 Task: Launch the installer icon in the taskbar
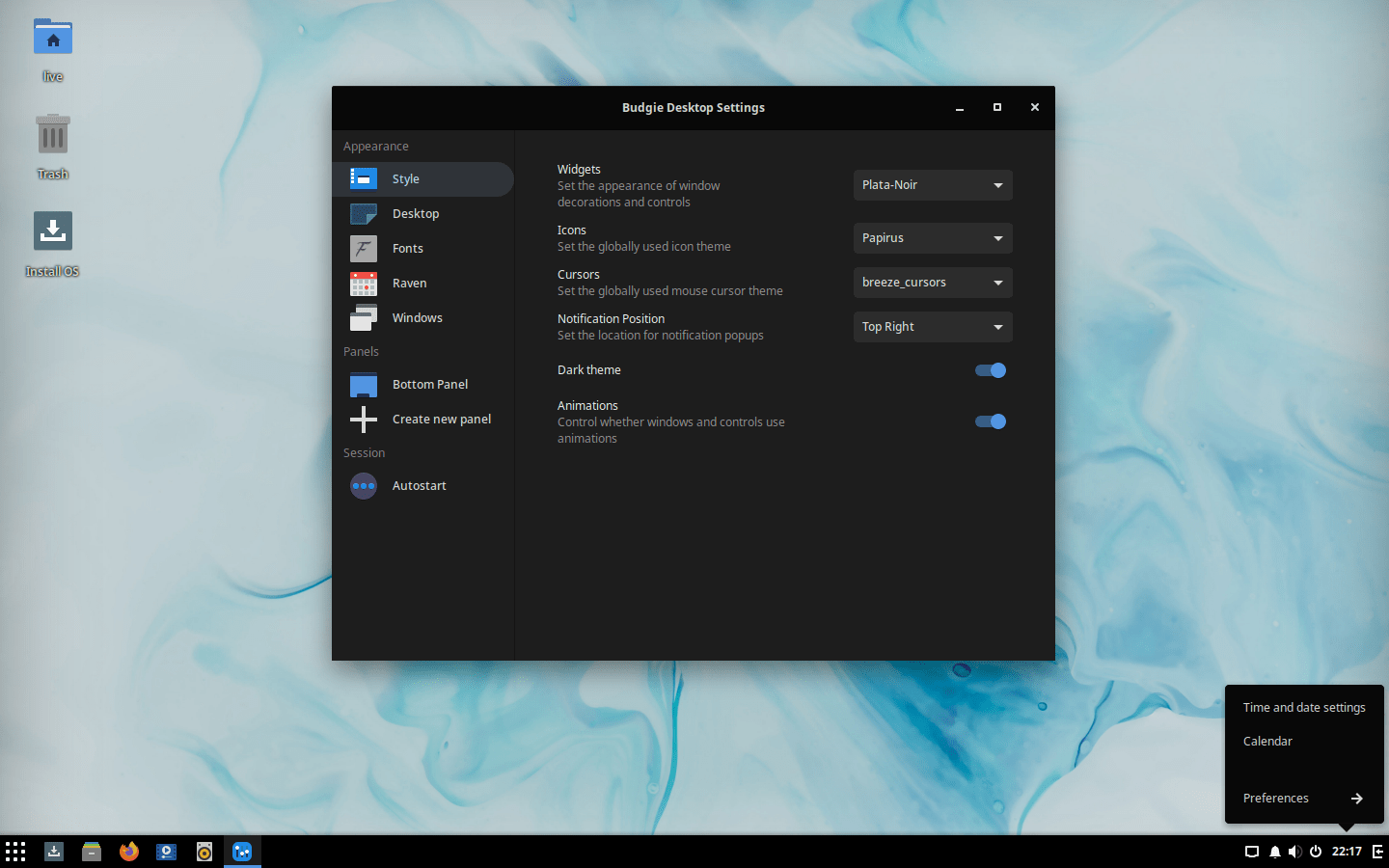(x=54, y=852)
